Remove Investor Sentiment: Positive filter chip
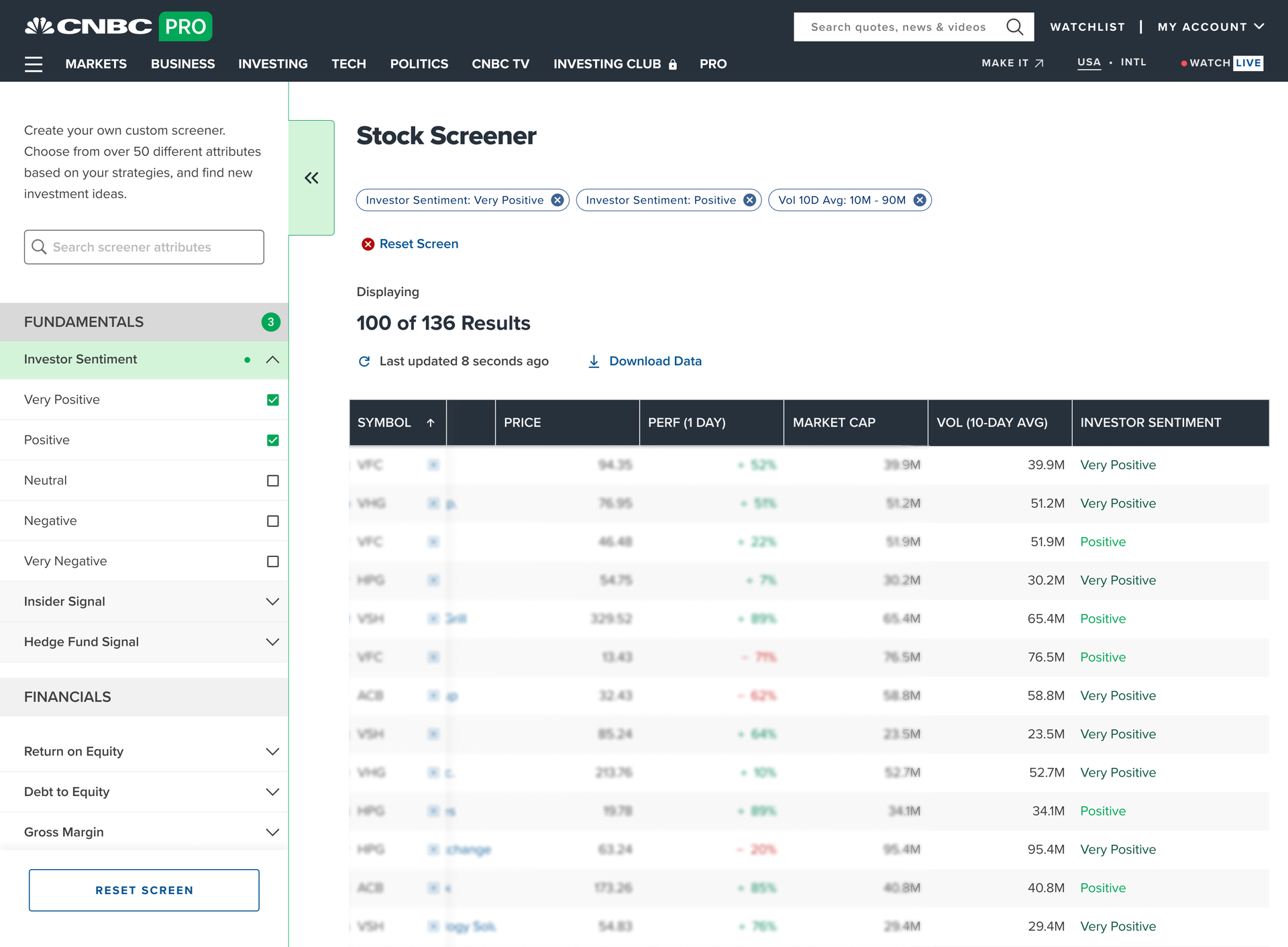 [x=750, y=200]
